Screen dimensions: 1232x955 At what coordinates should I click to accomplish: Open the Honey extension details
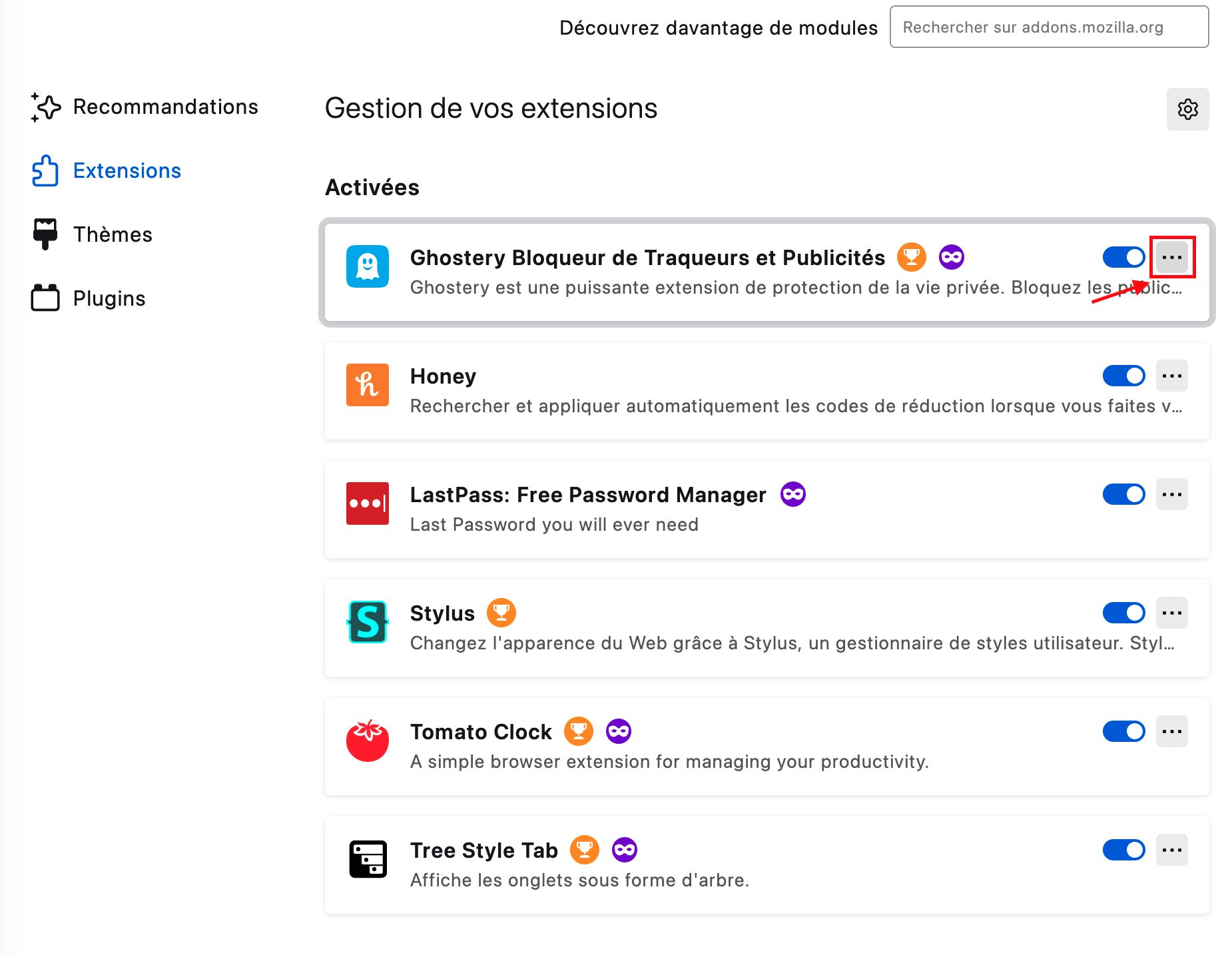[x=443, y=376]
